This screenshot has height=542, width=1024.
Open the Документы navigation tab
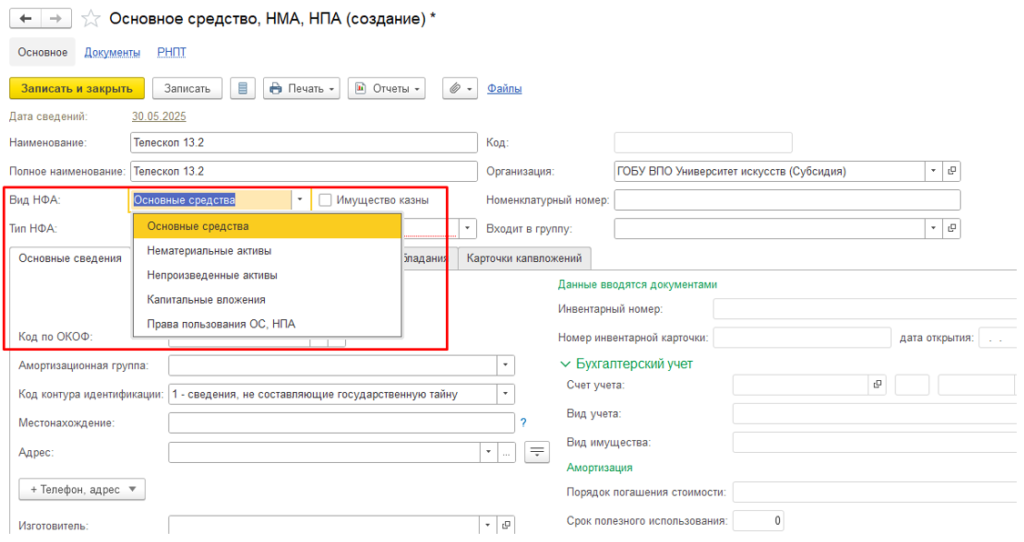(x=112, y=52)
